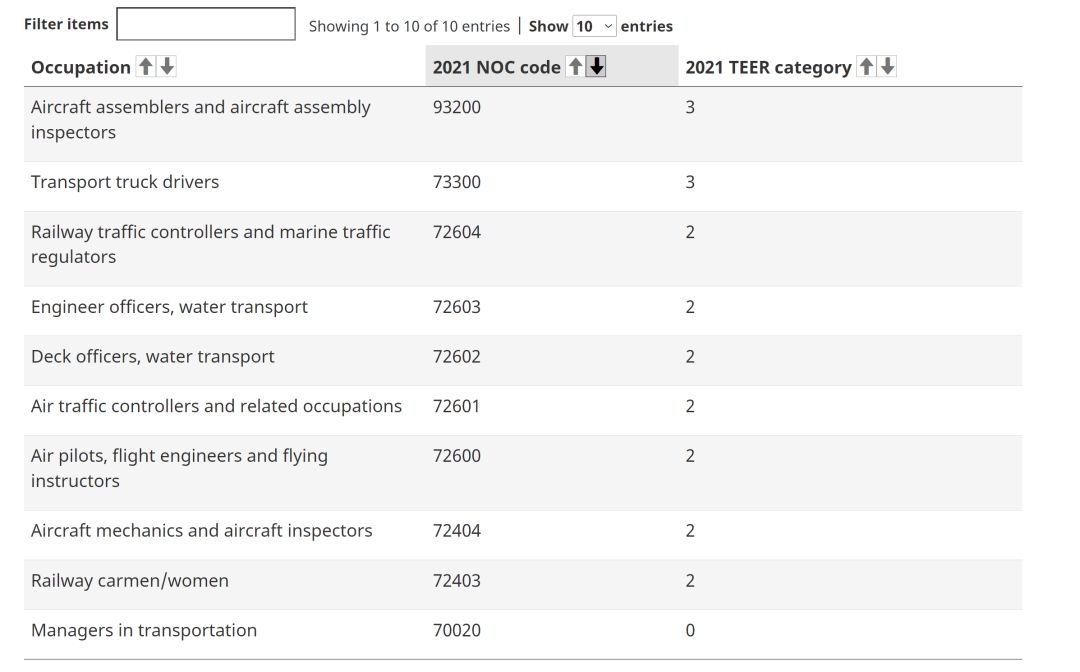Sort 2021 NOC code descending arrow

[x=597, y=67]
